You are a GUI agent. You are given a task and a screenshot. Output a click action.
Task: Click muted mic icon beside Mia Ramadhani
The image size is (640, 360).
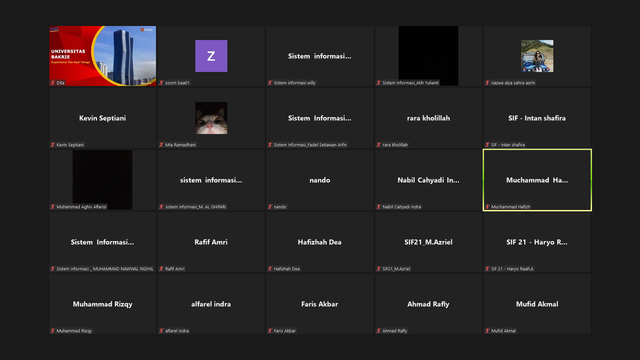tap(161, 144)
